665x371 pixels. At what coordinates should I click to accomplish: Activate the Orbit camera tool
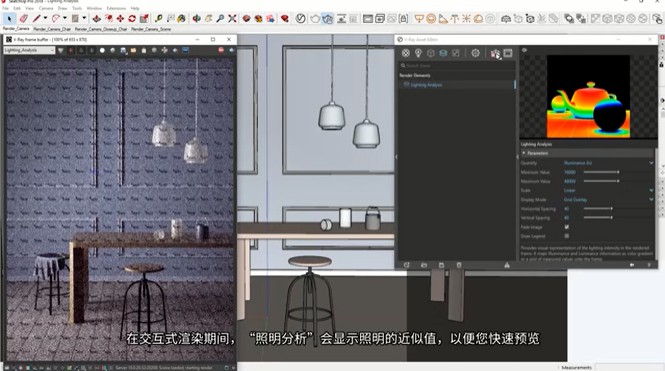(197, 19)
